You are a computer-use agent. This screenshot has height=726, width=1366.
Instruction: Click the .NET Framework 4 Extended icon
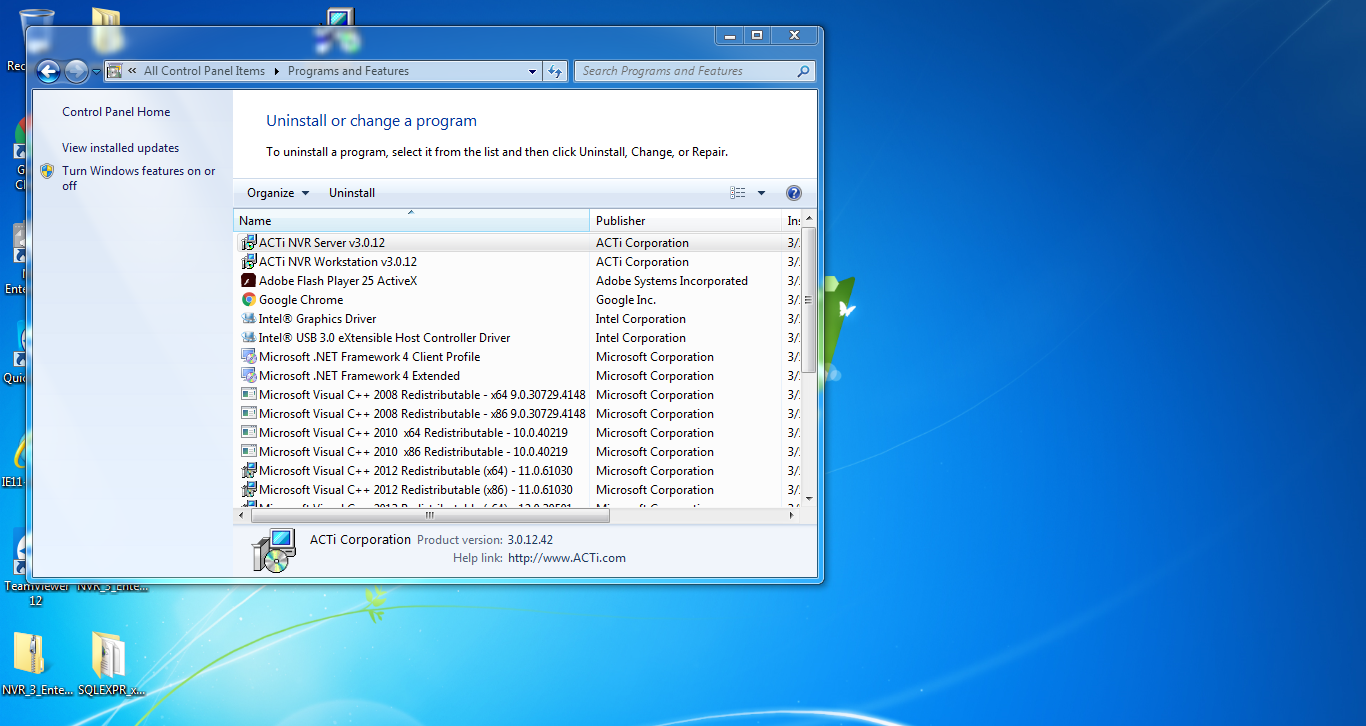pyautogui.click(x=249, y=376)
